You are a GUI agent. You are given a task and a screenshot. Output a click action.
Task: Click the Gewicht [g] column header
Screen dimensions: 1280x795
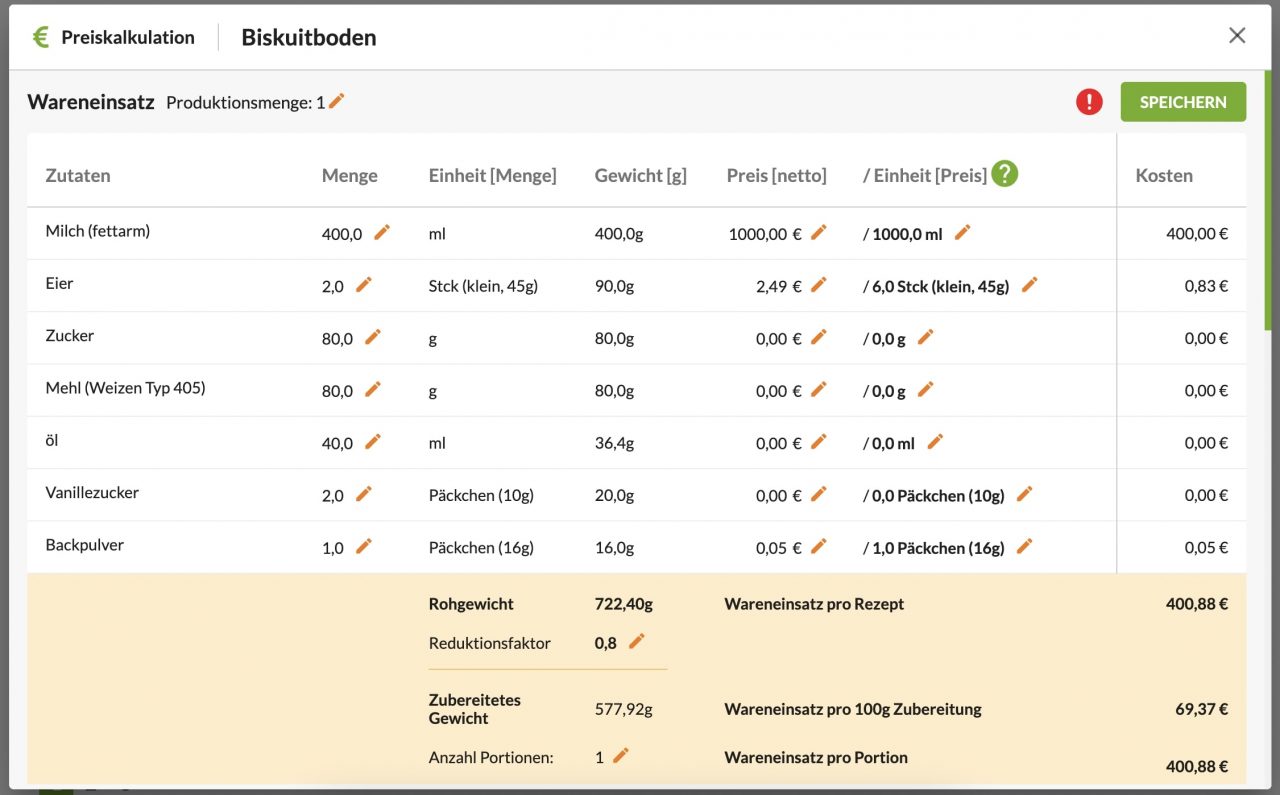641,175
